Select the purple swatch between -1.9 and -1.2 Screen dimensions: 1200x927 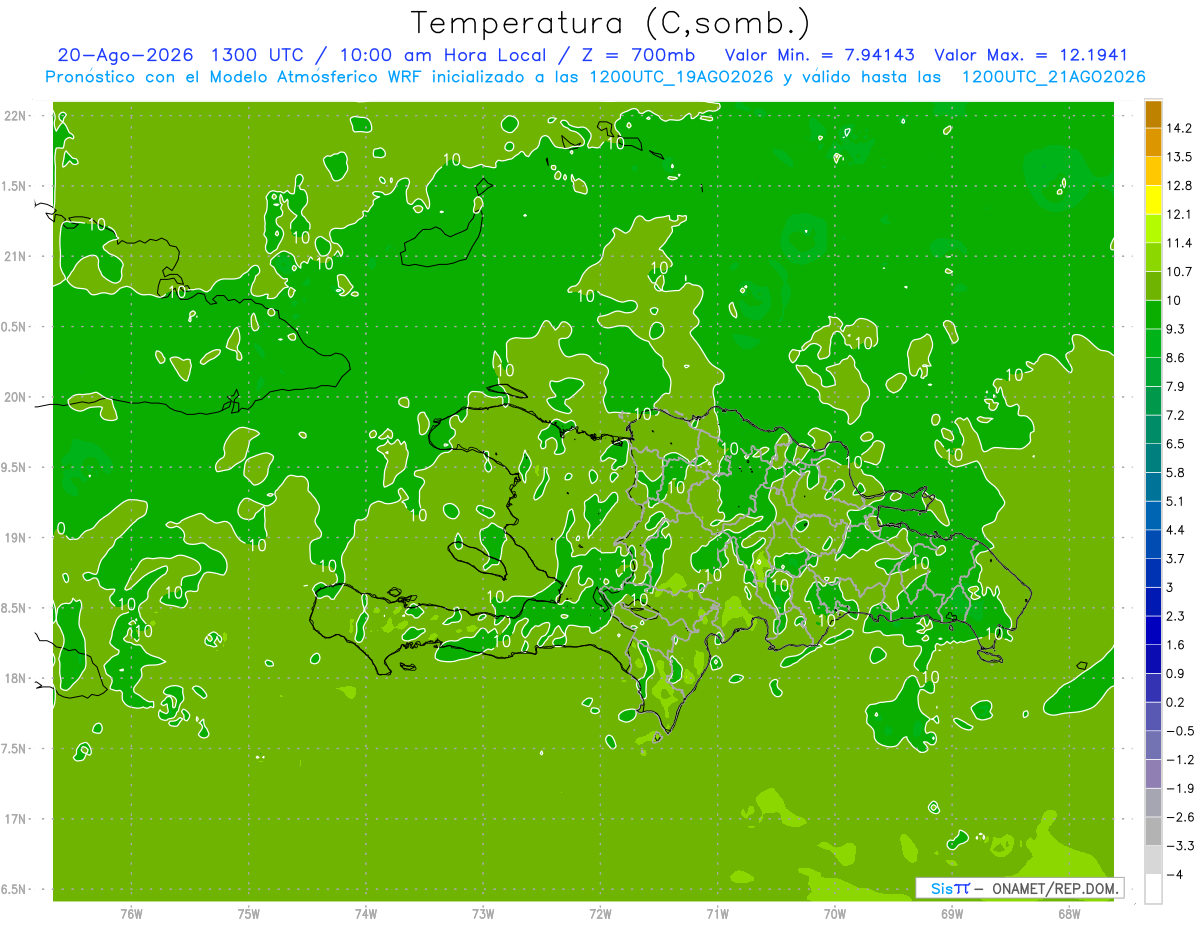click(1153, 774)
